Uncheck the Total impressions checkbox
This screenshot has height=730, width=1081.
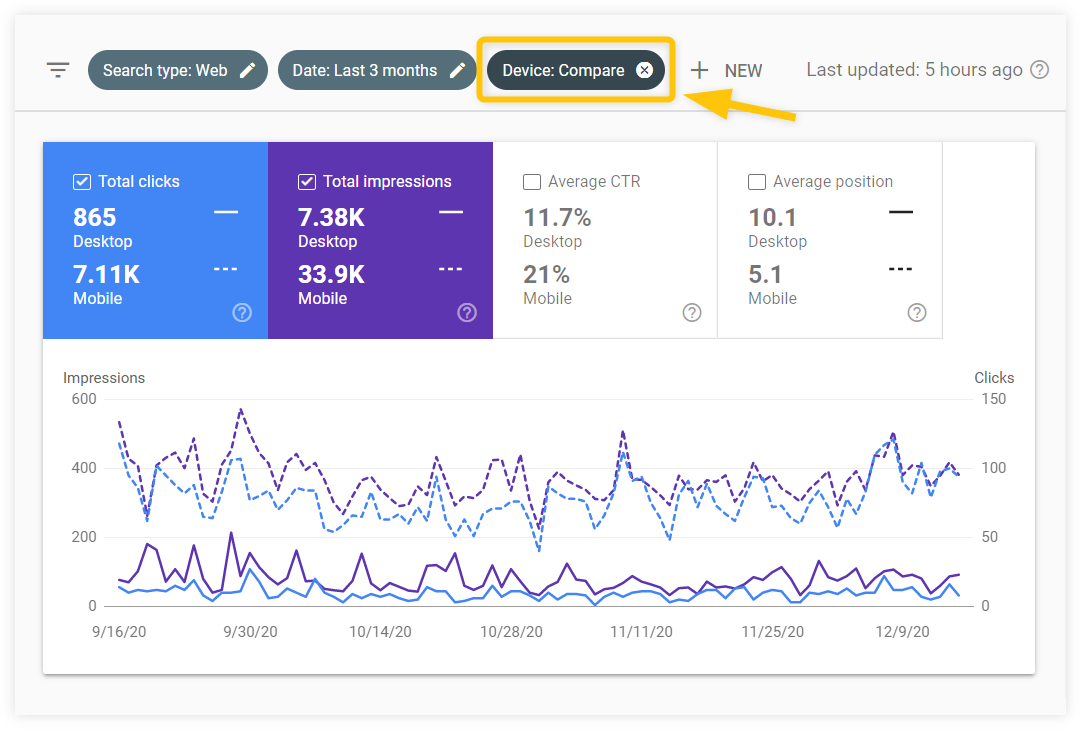[308, 182]
